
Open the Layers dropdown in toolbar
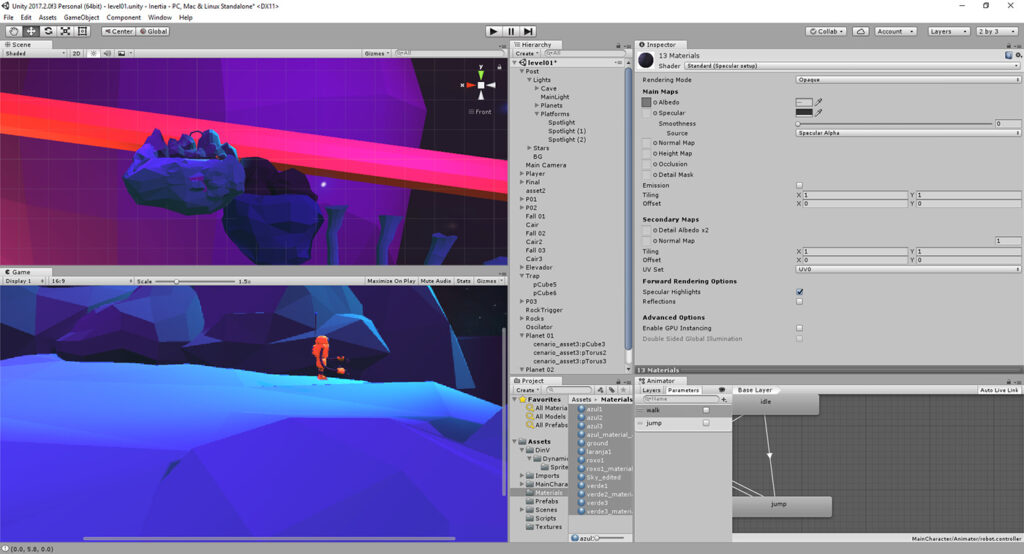[947, 31]
